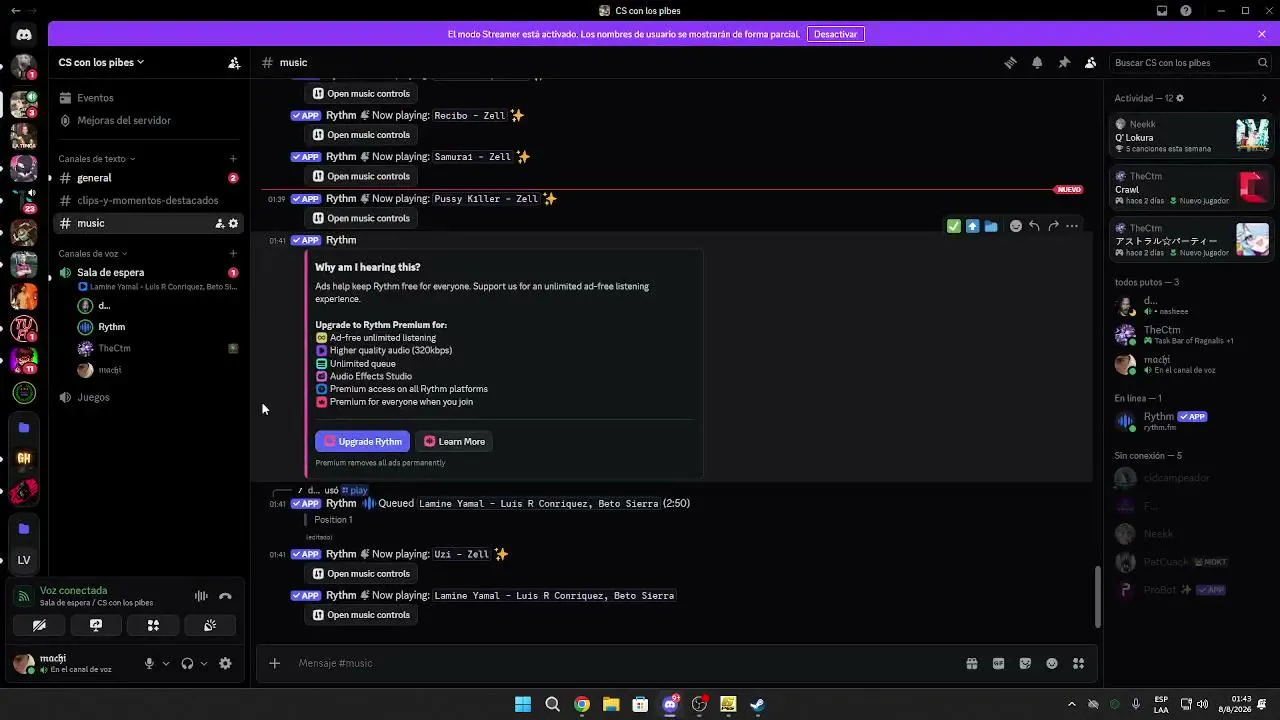Add emoji reaction to Rythm message
1280x720 pixels.
(1016, 226)
